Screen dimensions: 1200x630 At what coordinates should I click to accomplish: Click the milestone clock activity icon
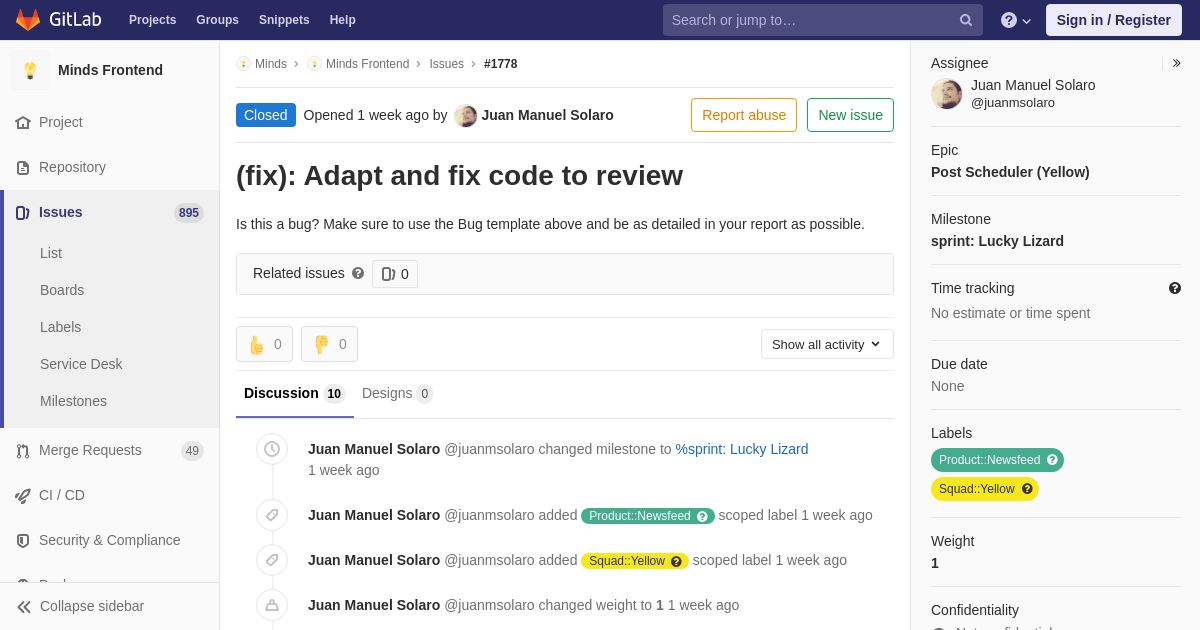tap(272, 449)
